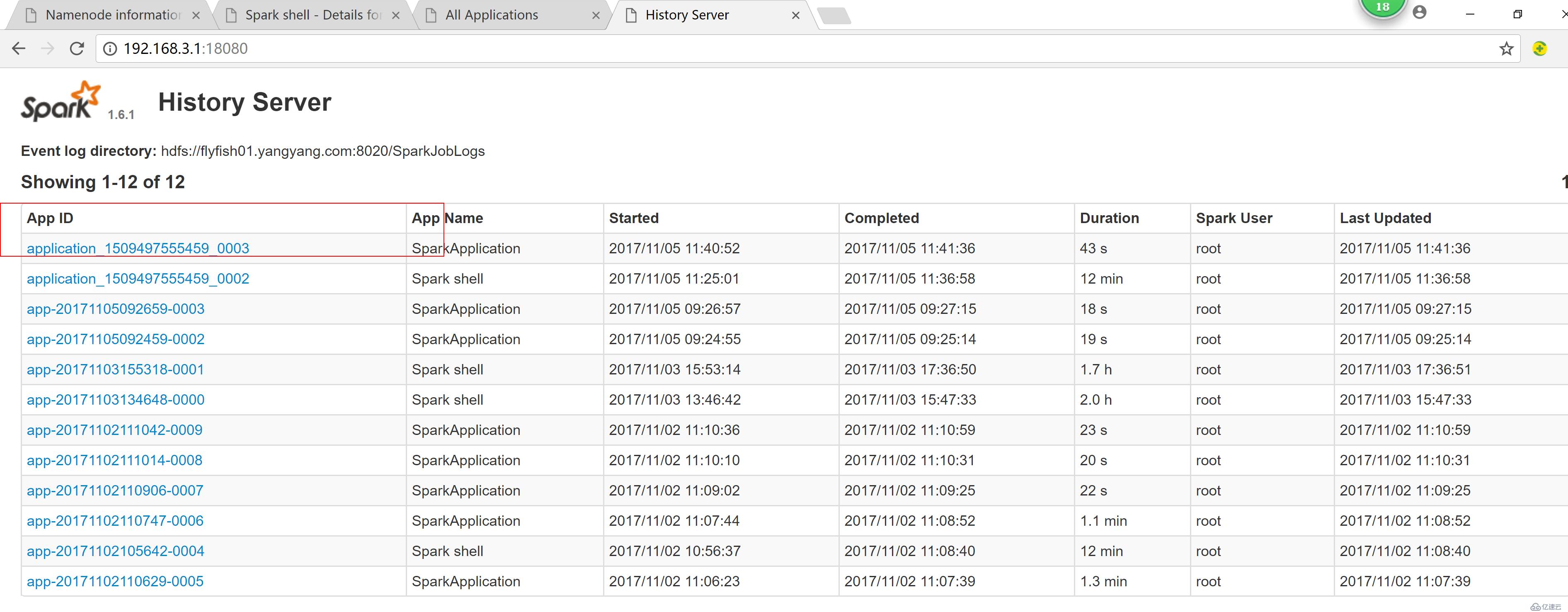Viewport: 1568px width, 612px height.
Task: Click the event log directory hdfs path
Action: (322, 151)
